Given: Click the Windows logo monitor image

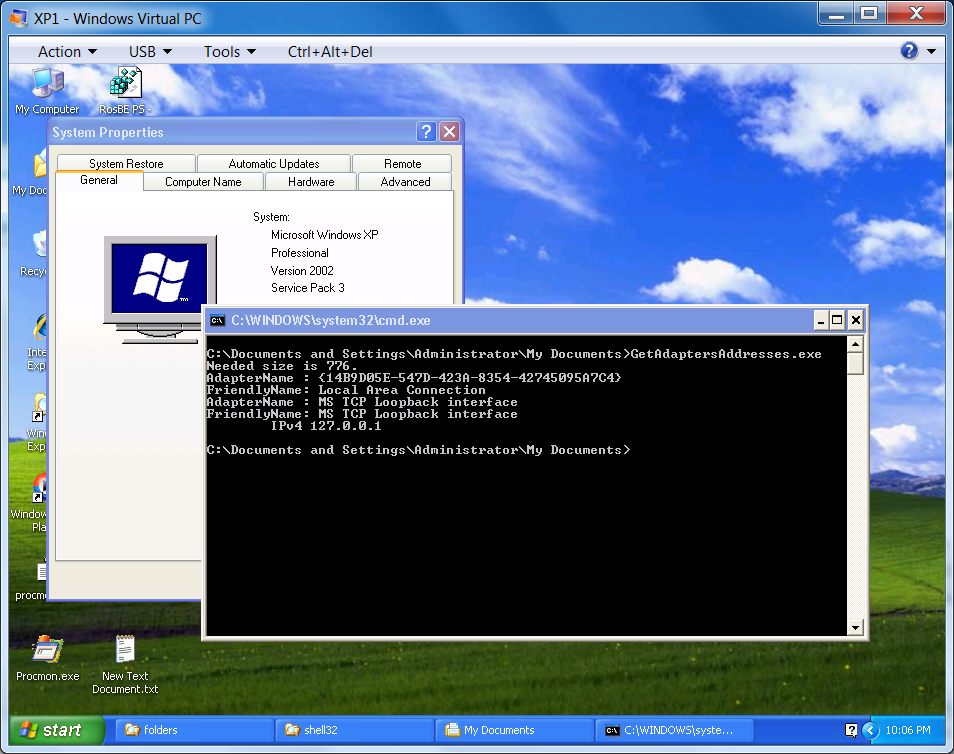Looking at the screenshot, I should pos(159,289).
